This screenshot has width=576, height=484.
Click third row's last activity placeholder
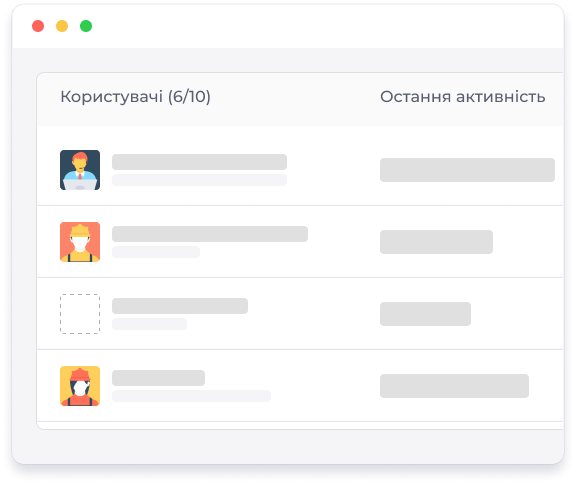(x=425, y=314)
